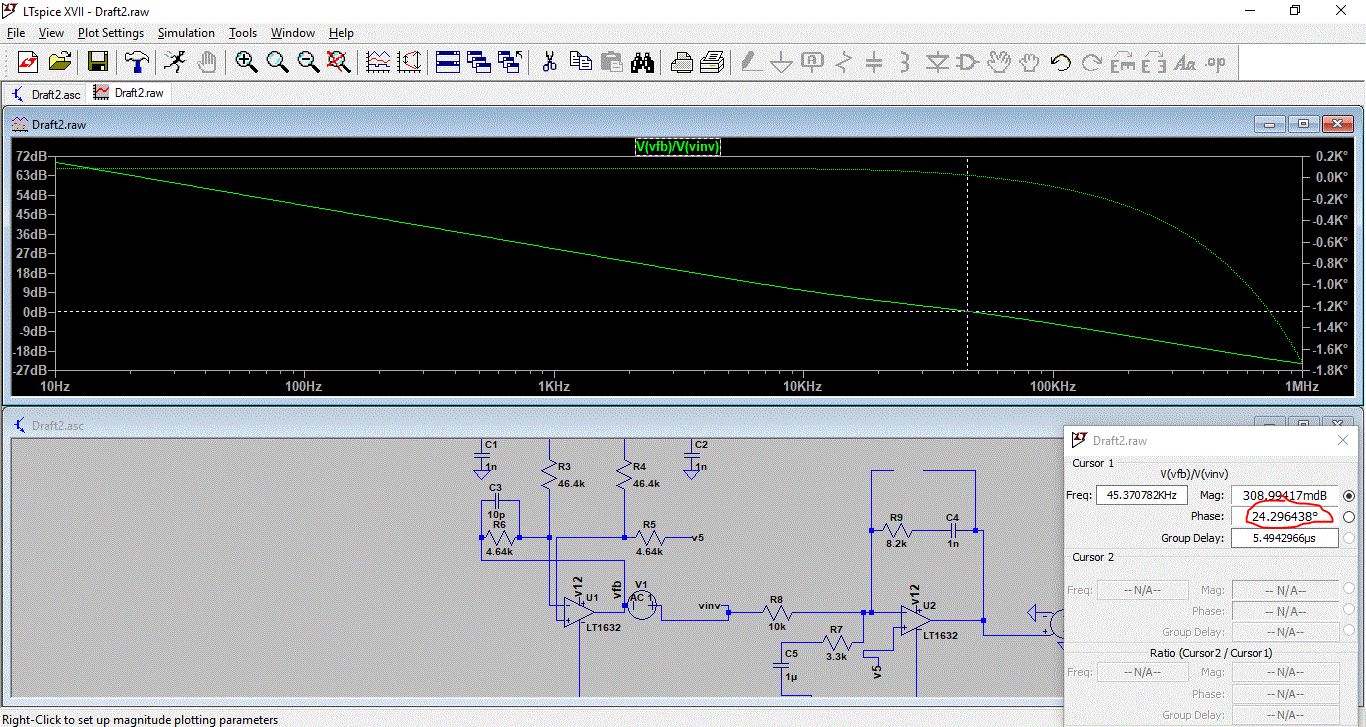This screenshot has width=1366, height=727.
Task: Click the redo arrow icon
Action: [1091, 62]
